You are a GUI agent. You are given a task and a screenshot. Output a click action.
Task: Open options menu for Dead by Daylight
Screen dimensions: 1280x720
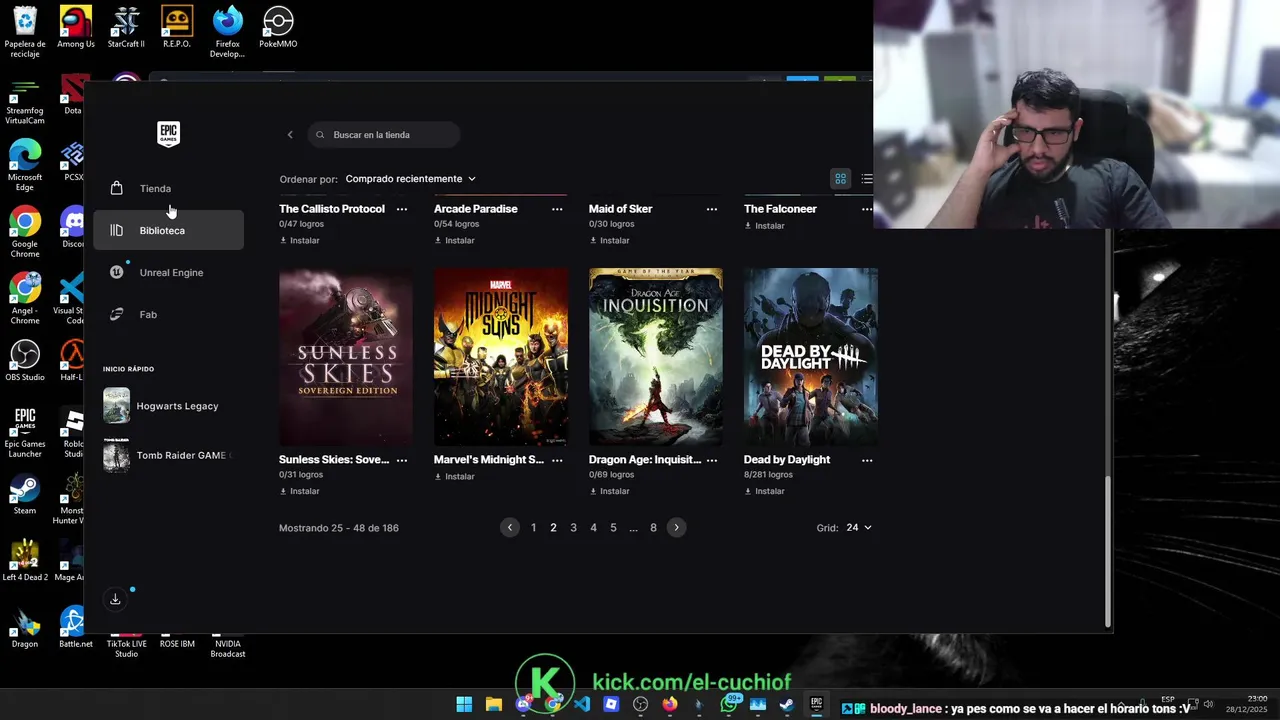click(x=867, y=460)
